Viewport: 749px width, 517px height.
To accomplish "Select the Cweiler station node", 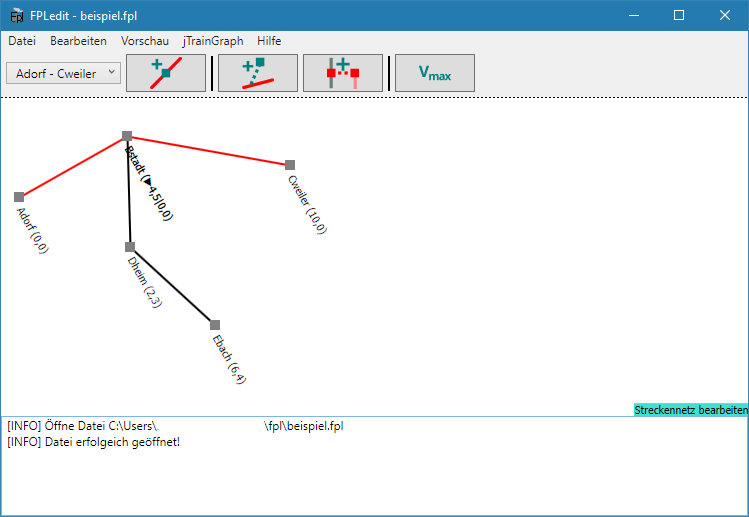I will 290,165.
